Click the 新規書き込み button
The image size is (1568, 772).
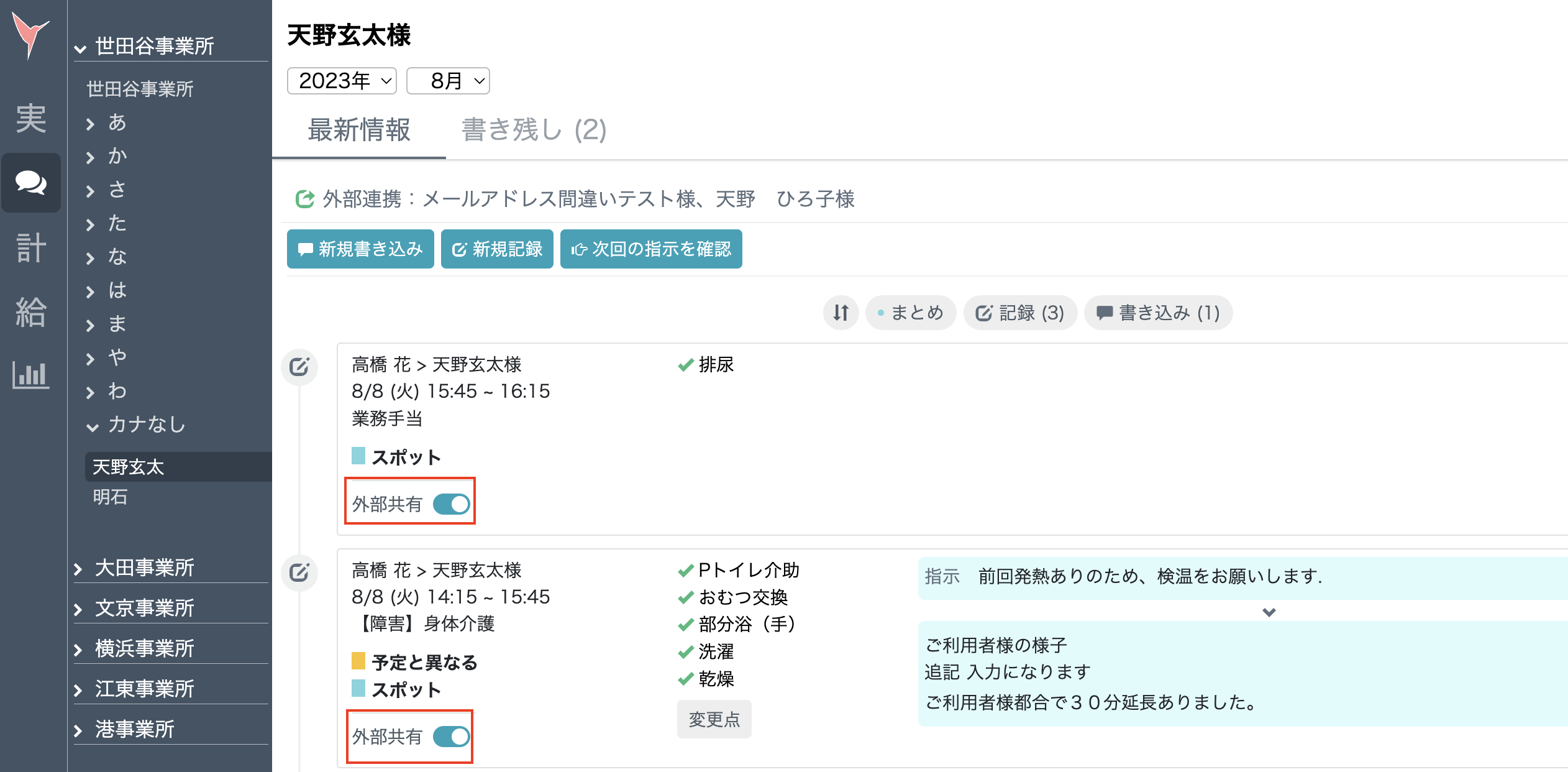click(x=360, y=249)
